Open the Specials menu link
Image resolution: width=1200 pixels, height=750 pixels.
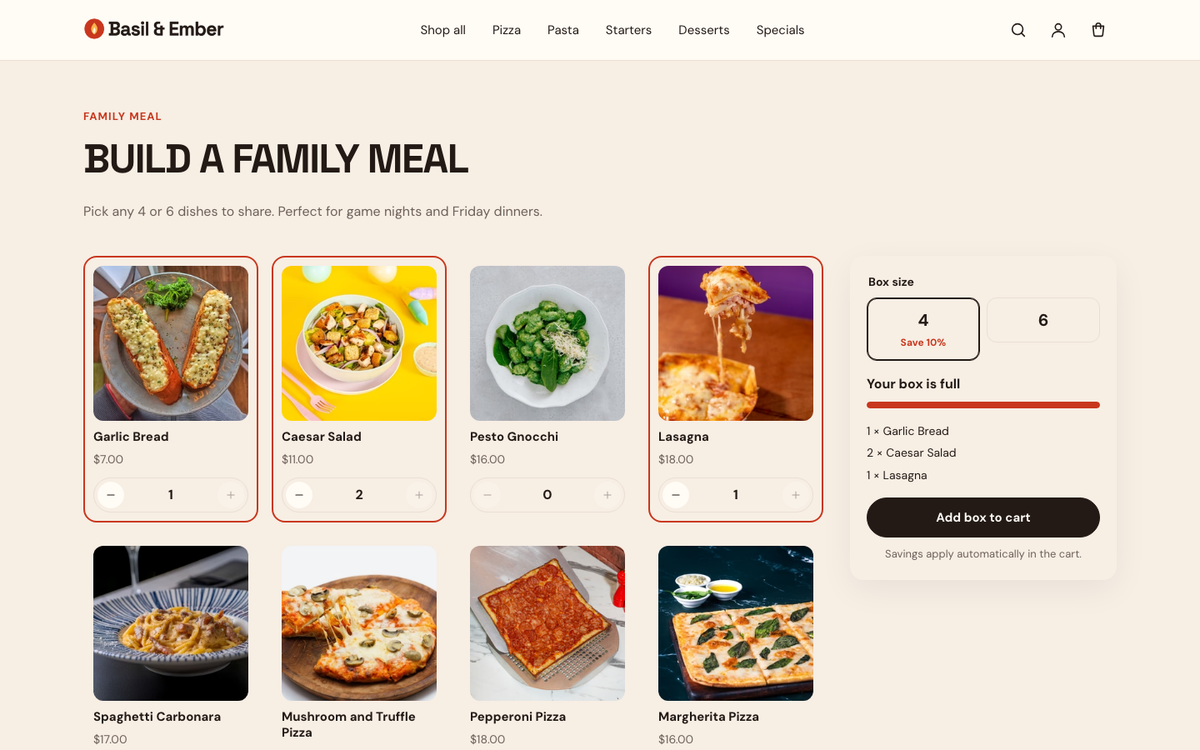(x=780, y=30)
